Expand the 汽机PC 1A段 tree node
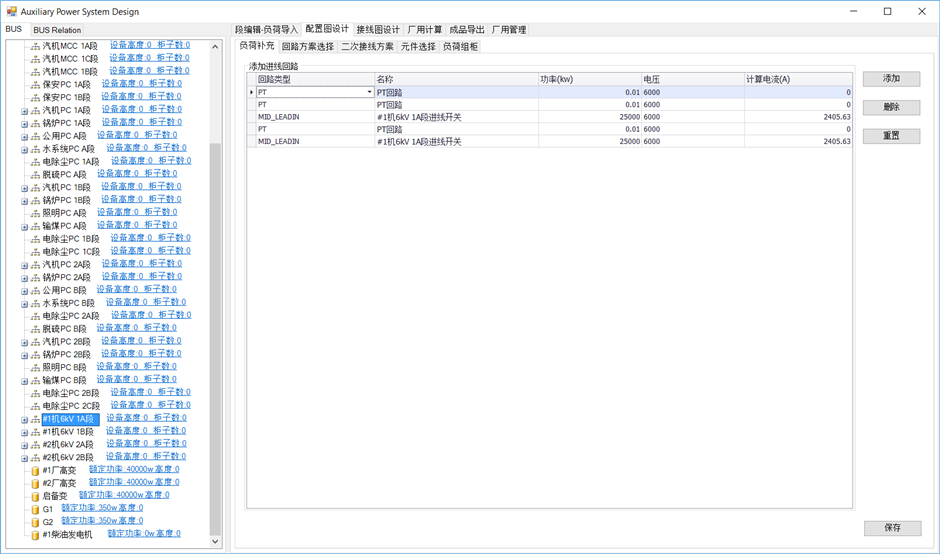 click(x=25, y=111)
